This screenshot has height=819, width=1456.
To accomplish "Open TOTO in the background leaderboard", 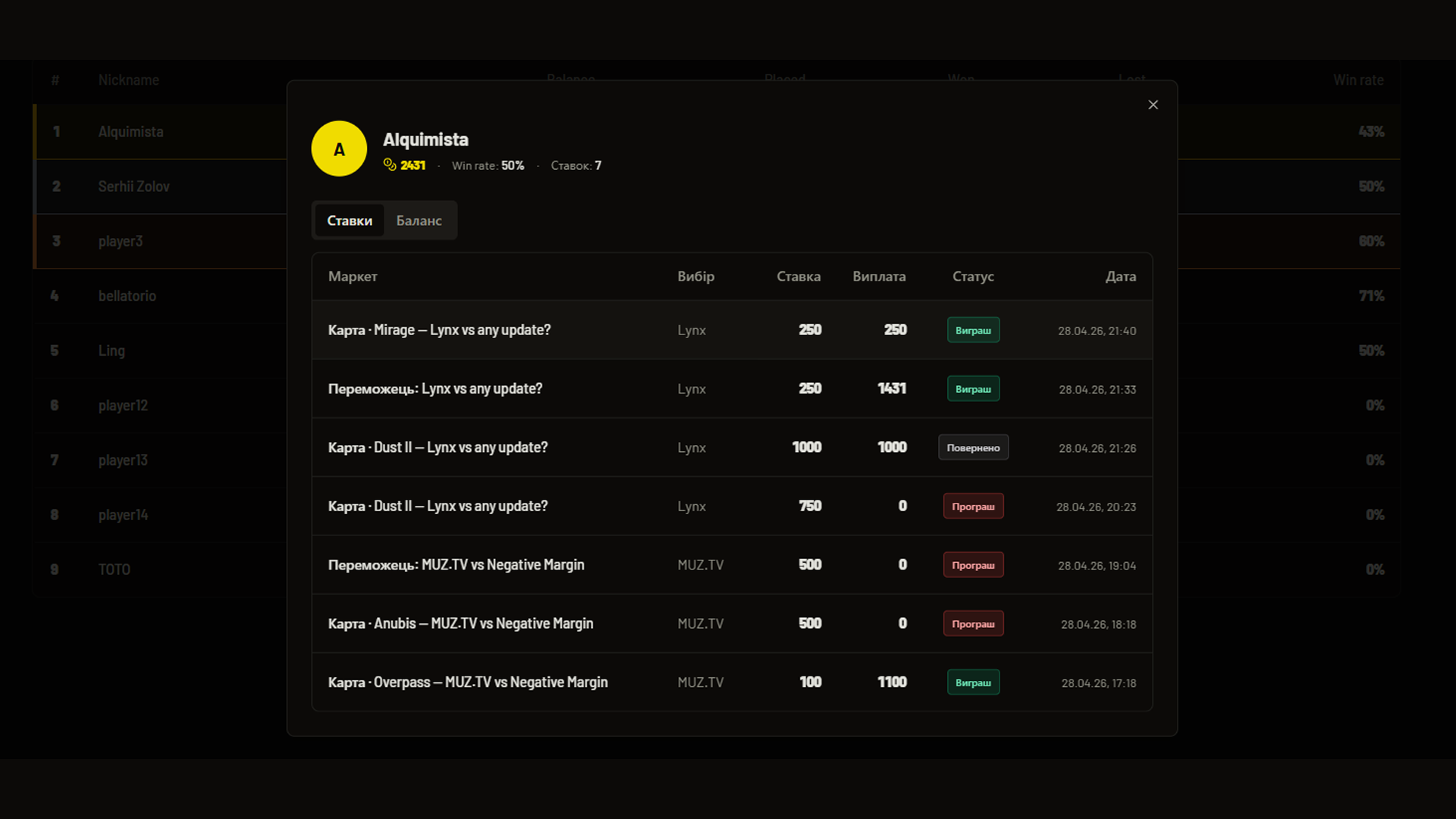I will [x=114, y=570].
